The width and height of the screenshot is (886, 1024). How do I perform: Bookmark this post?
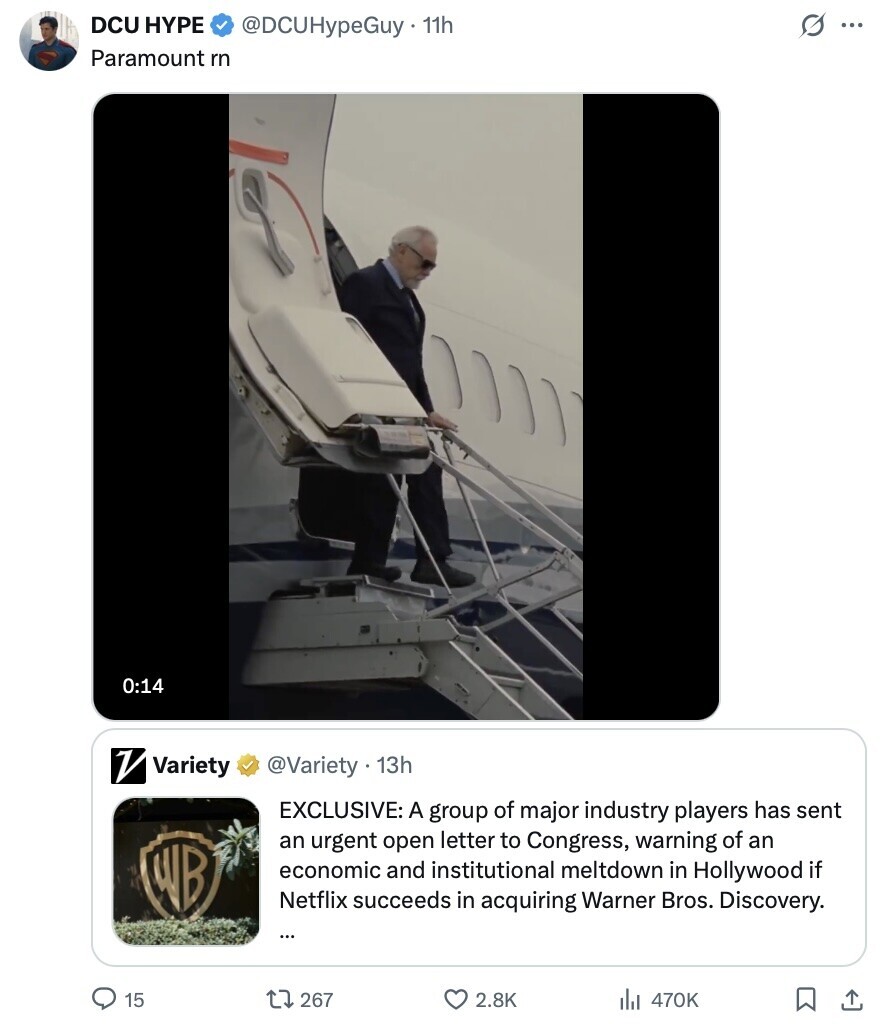click(x=806, y=999)
